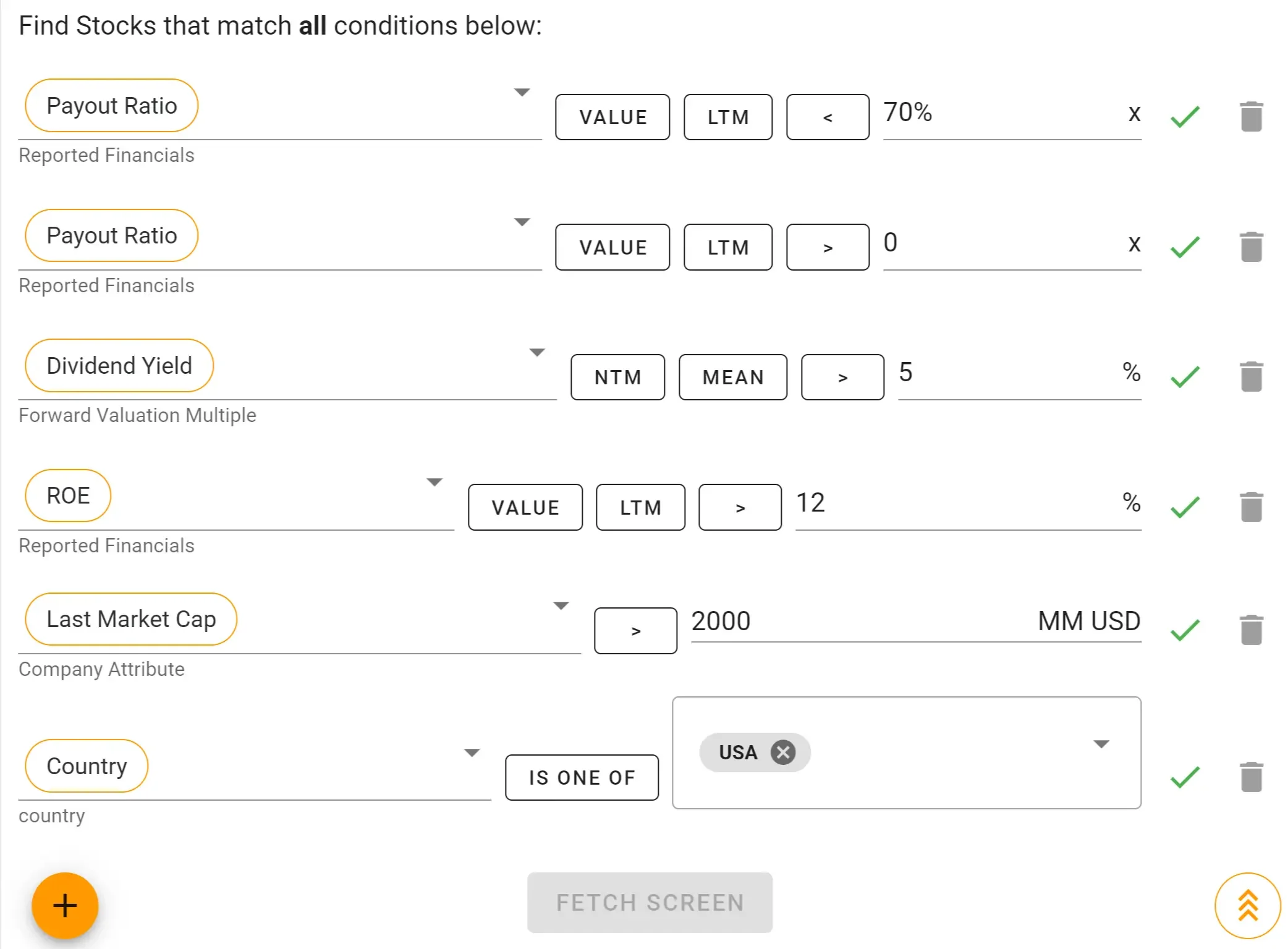Toggle the less-than operator for Payout Ratio

[828, 117]
